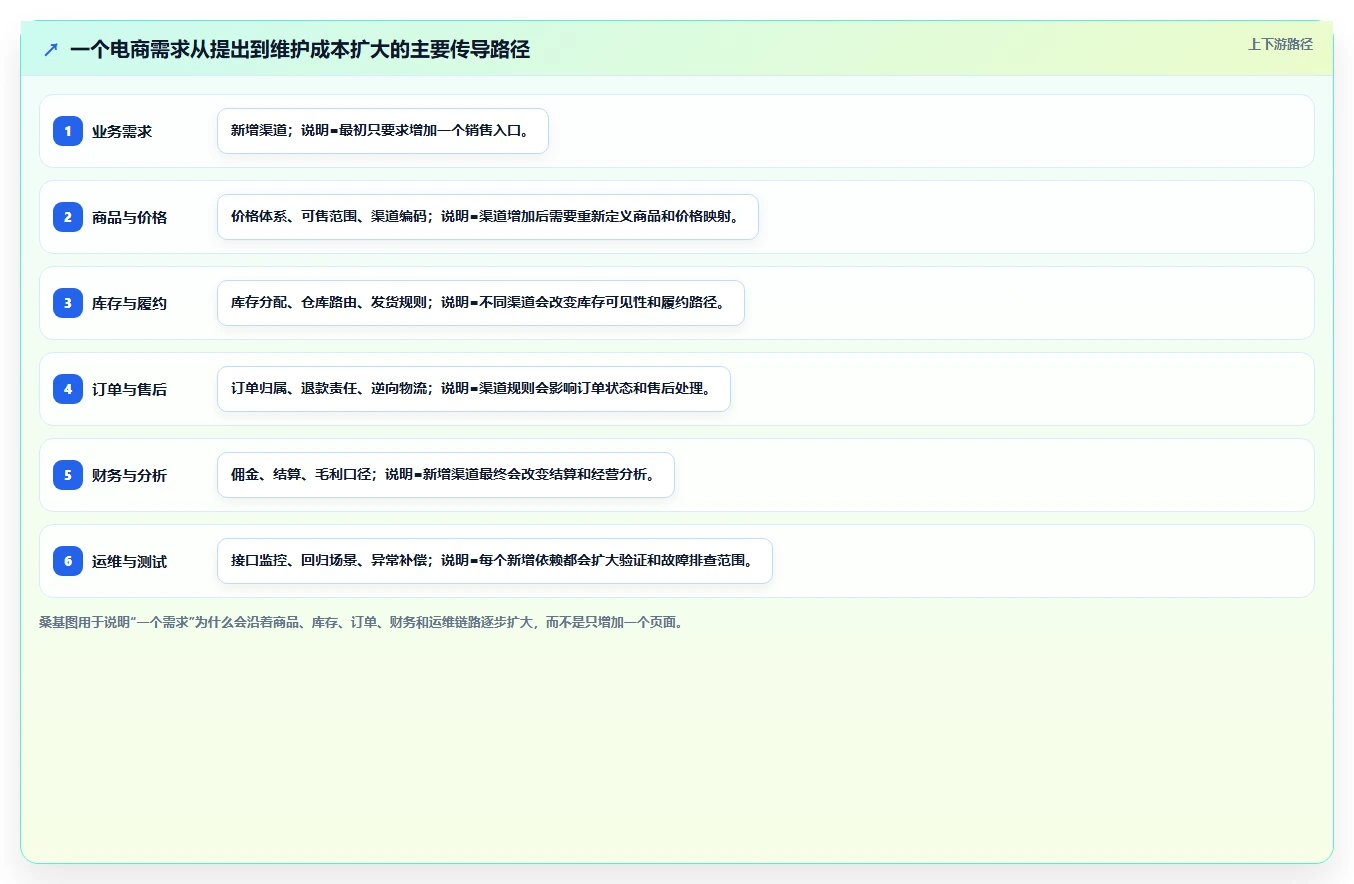
Task: Click the 业务需求 step label
Action: tap(122, 131)
